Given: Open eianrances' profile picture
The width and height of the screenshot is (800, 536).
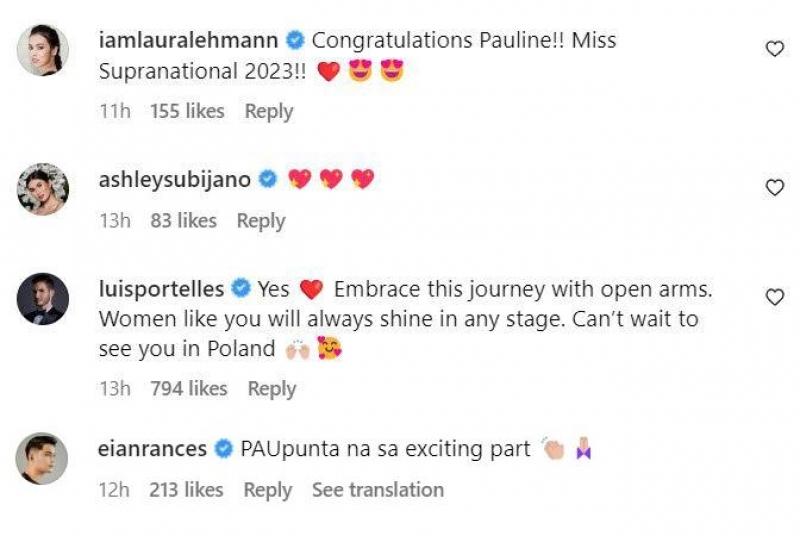Looking at the screenshot, I should [x=43, y=459].
